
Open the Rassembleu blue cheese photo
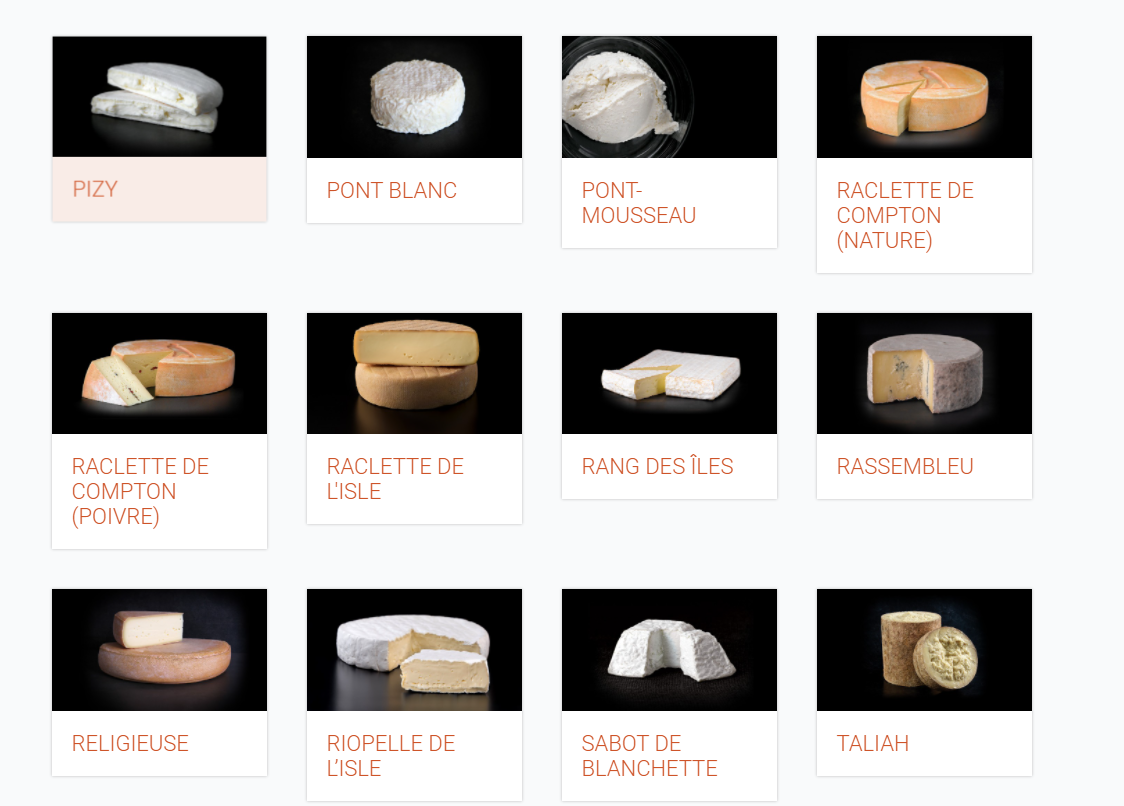coord(924,373)
